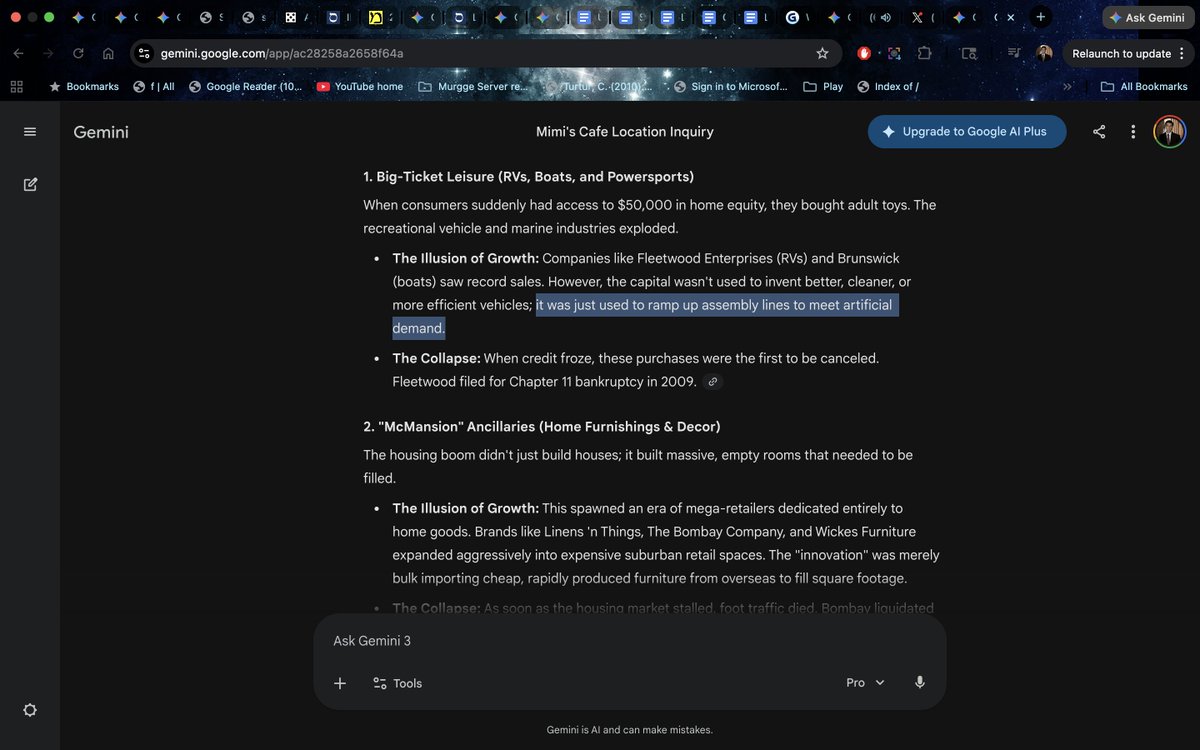This screenshot has height=750, width=1200.
Task: Open the Chrome profile avatar in the toolbar
Action: (1044, 54)
